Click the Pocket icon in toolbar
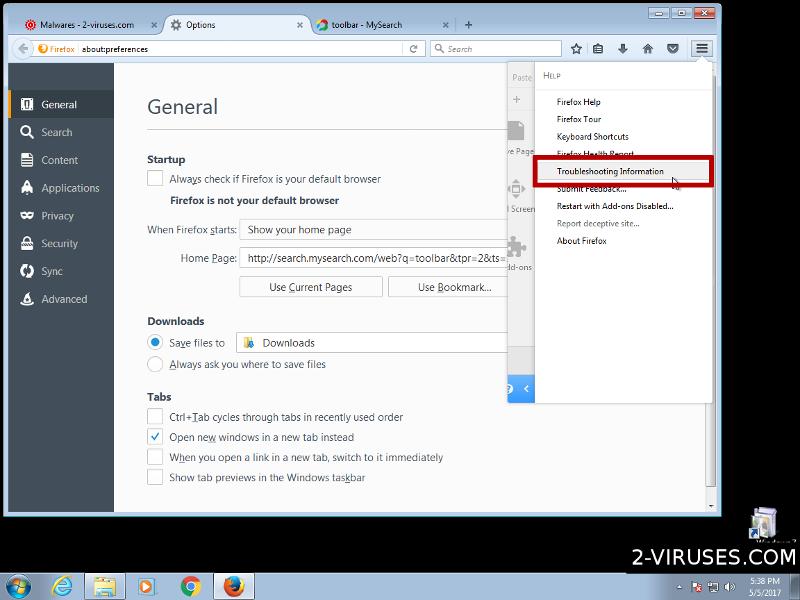Image resolution: width=800 pixels, height=600 pixels. [x=673, y=48]
